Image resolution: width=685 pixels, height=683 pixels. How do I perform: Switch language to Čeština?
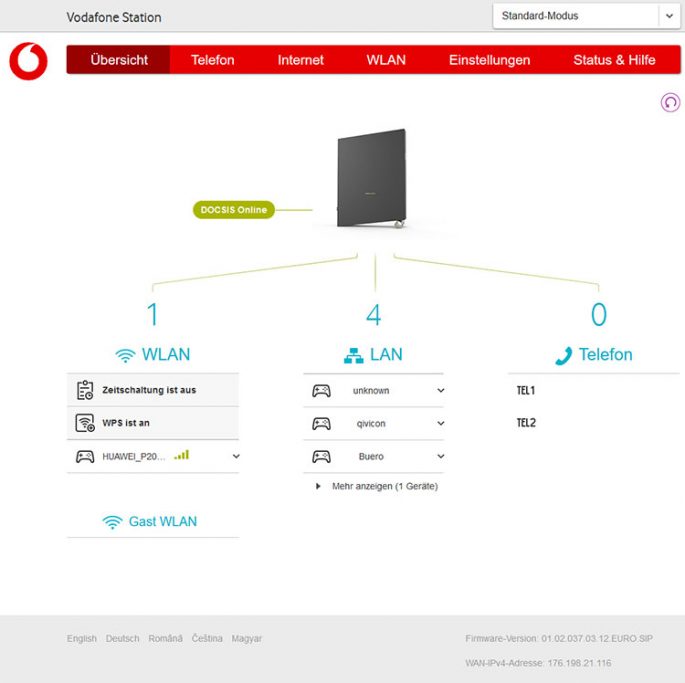click(207, 638)
